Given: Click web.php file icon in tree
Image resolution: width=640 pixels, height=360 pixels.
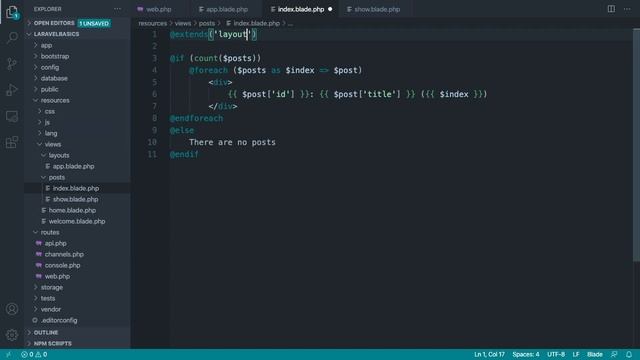Looking at the screenshot, I should (x=39, y=276).
